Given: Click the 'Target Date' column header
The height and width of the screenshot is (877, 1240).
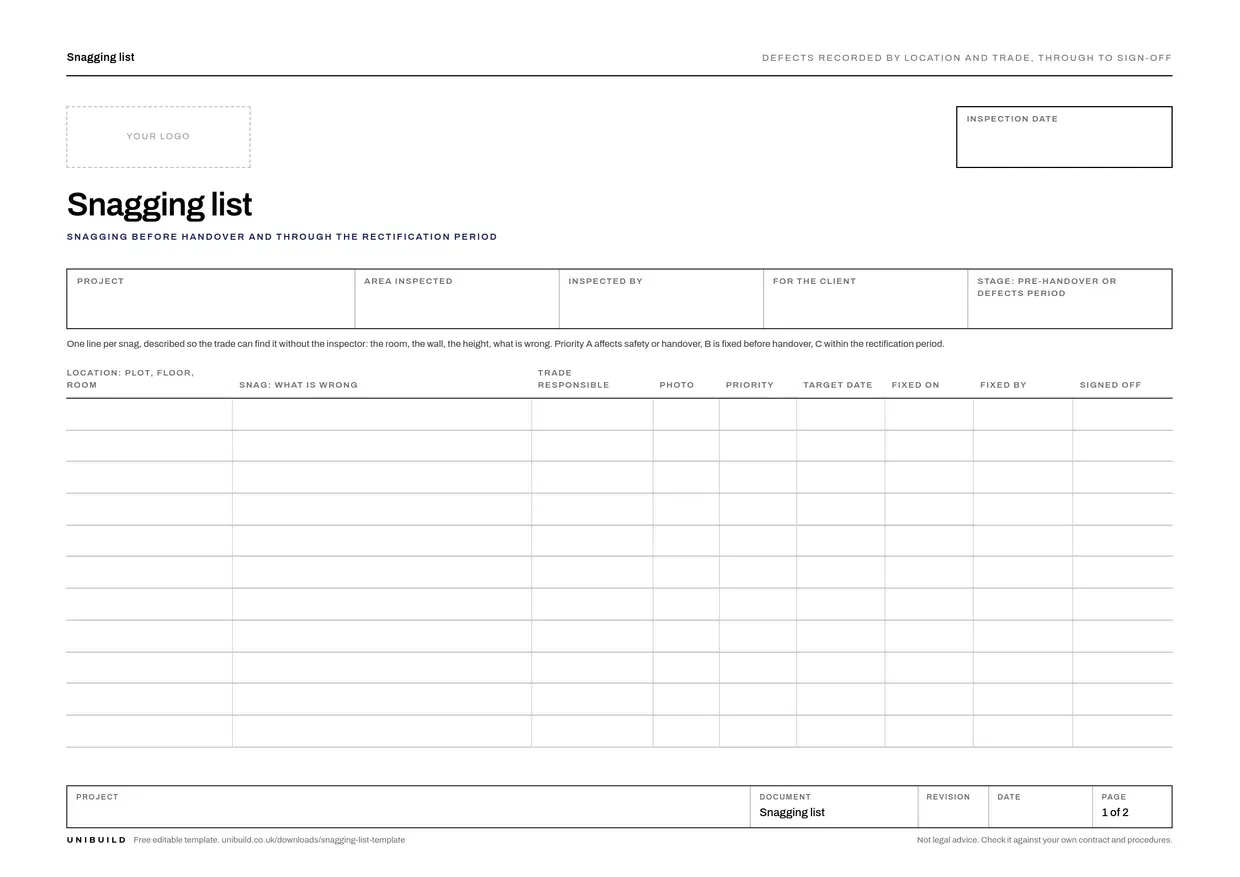Looking at the screenshot, I should click(x=838, y=385).
